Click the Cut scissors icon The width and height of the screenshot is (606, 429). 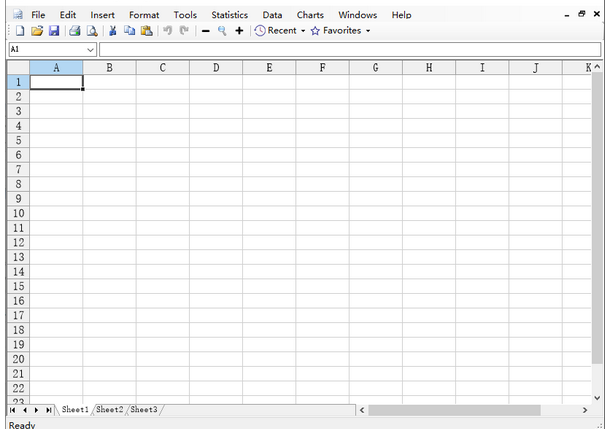coord(113,31)
